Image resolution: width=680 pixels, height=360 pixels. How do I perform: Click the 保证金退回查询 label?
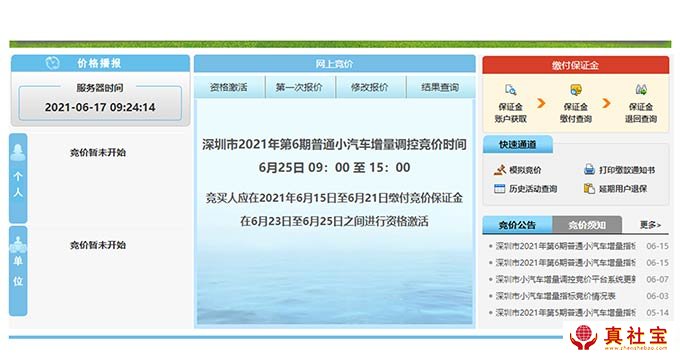641,113
